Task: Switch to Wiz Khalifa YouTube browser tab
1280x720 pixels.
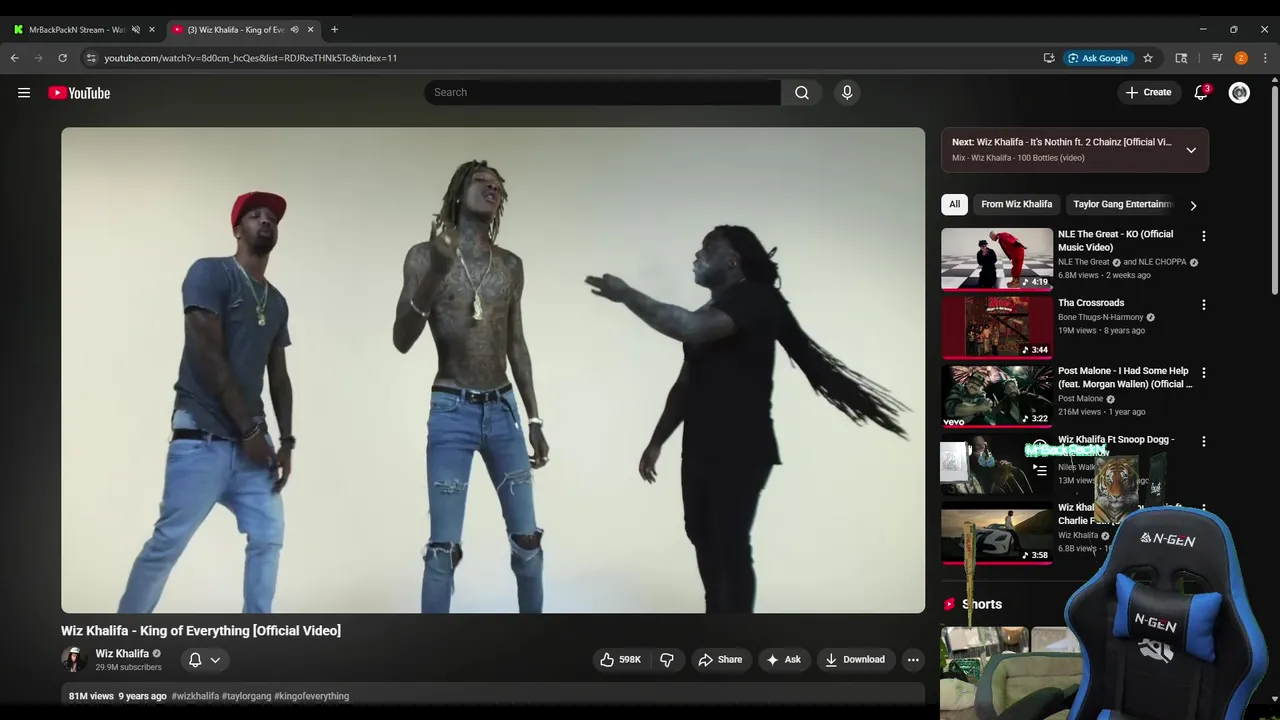Action: 236,30
